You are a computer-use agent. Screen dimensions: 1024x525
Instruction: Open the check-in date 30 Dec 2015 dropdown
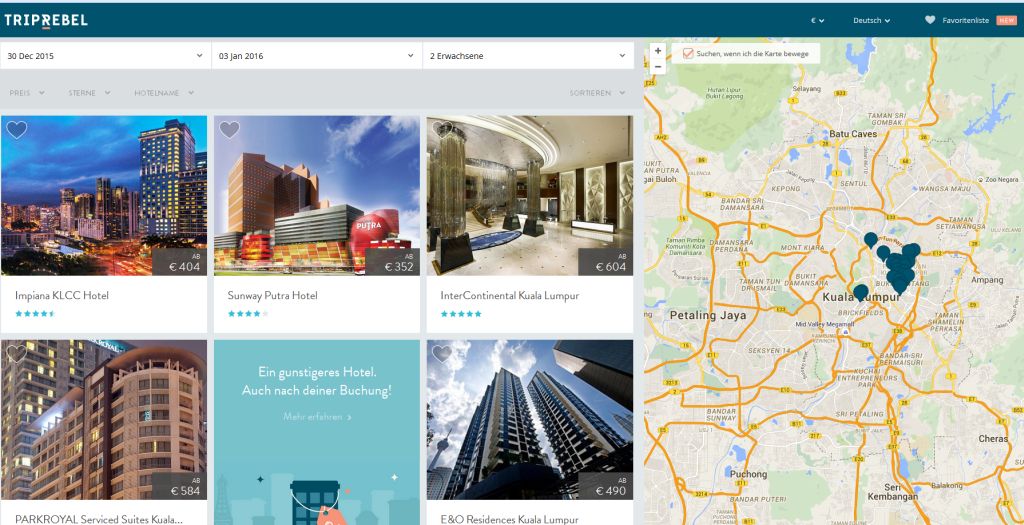pyautogui.click(x=106, y=56)
